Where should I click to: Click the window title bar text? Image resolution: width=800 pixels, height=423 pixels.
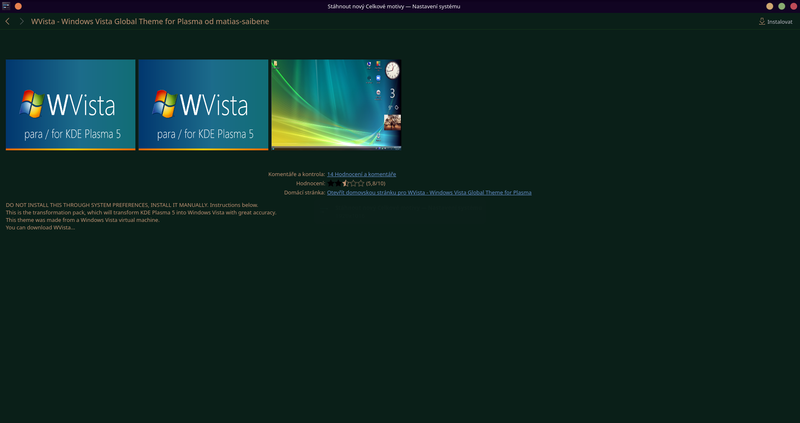pyautogui.click(x=399, y=6)
